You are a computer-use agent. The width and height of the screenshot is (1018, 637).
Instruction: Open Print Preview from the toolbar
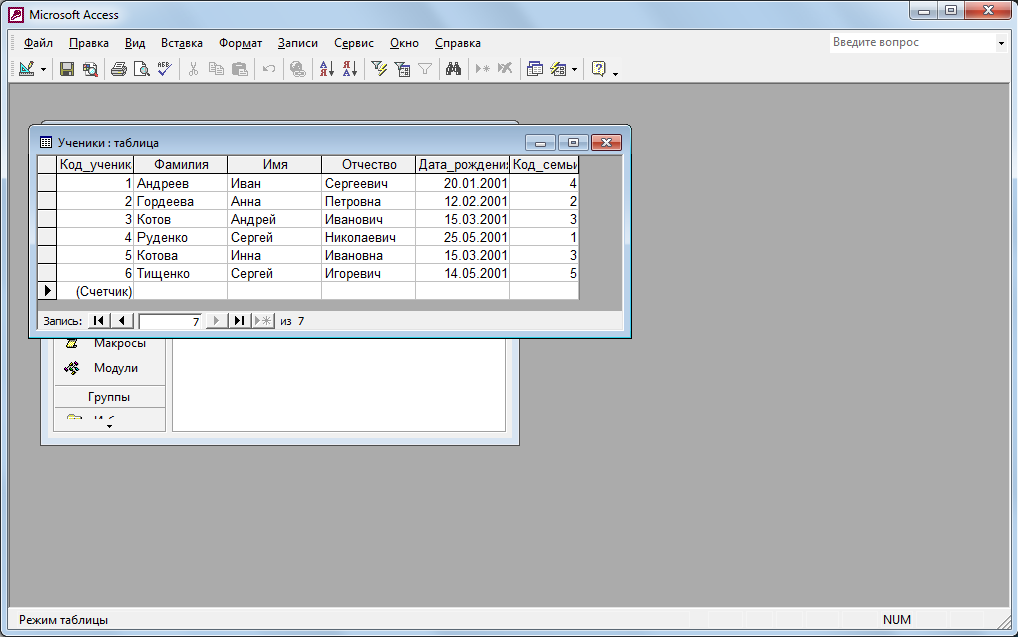click(141, 69)
